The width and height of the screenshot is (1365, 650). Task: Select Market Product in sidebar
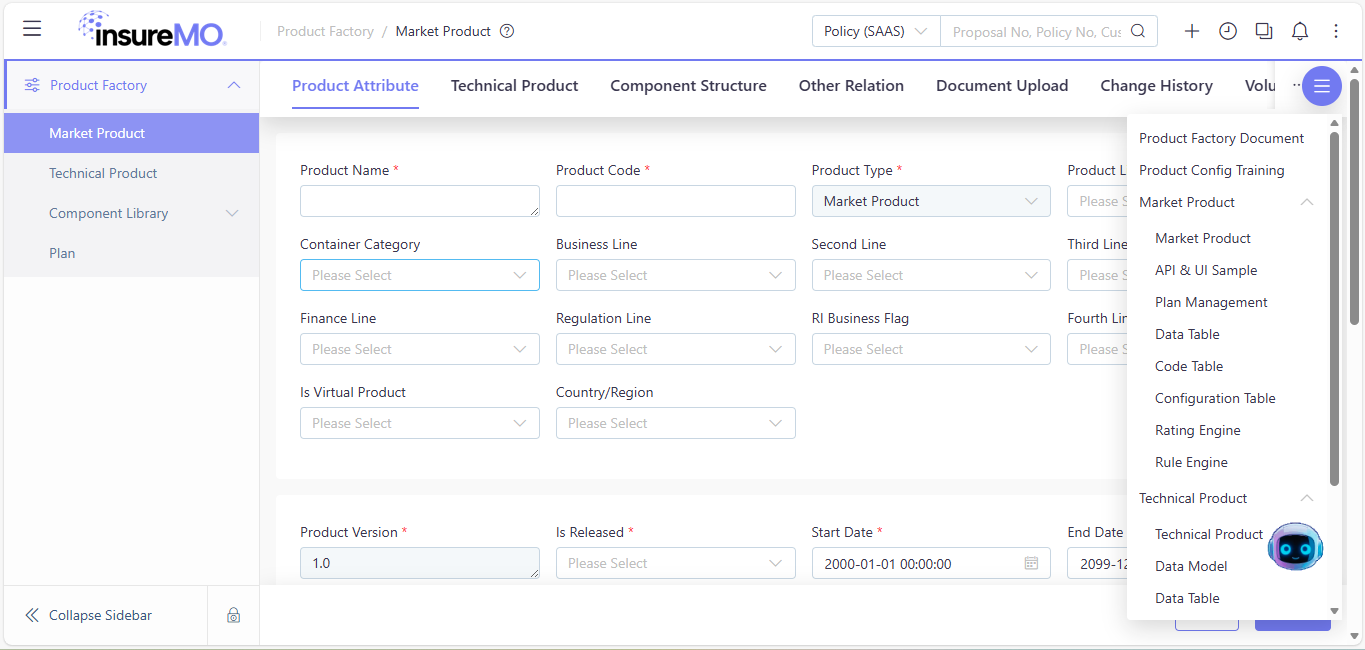(x=131, y=133)
